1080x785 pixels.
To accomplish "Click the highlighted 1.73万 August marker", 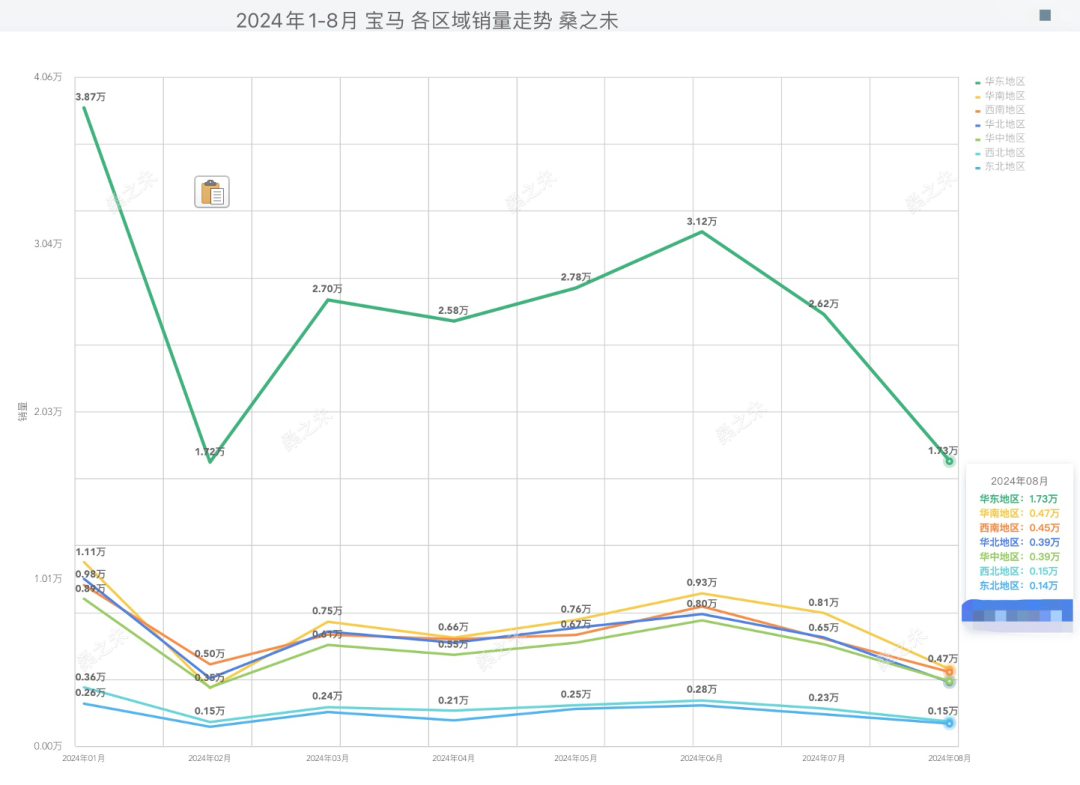I will point(949,461).
